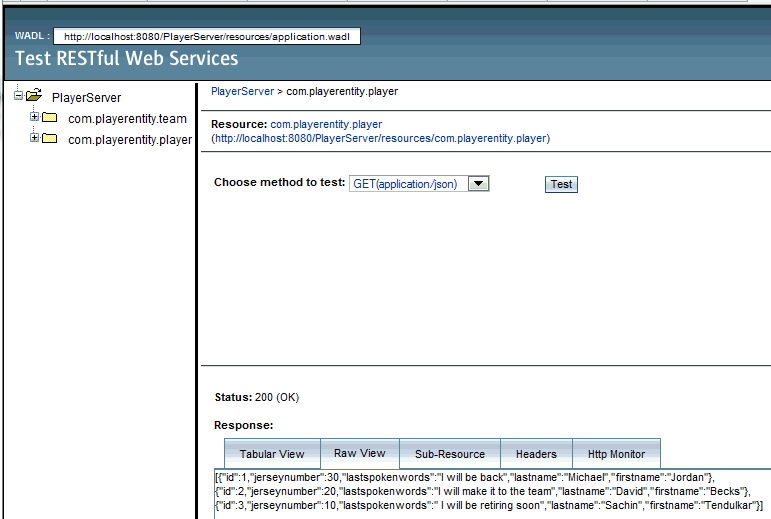Open the localhost resource URL link in parentheses
771x519 pixels.
click(x=381, y=139)
